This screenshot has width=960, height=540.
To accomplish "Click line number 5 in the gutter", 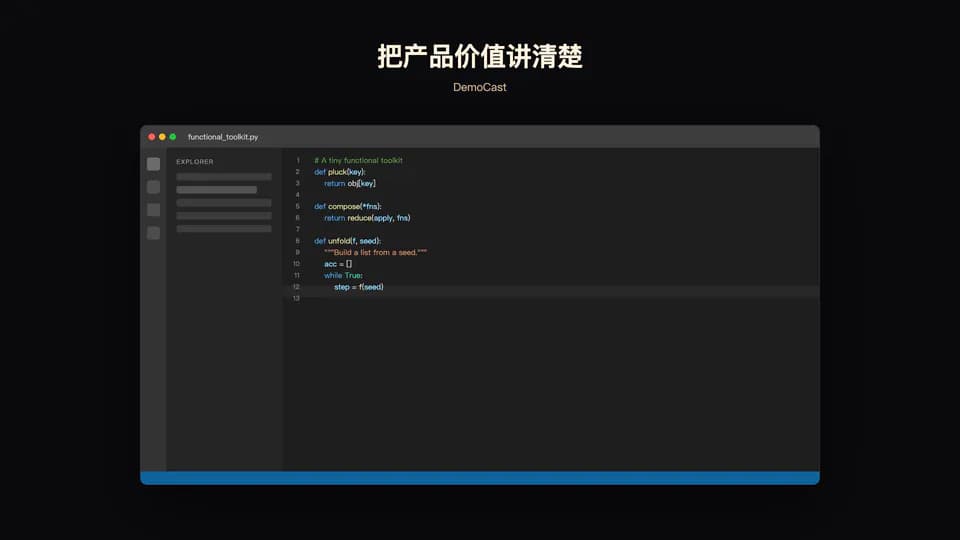I will (298, 206).
